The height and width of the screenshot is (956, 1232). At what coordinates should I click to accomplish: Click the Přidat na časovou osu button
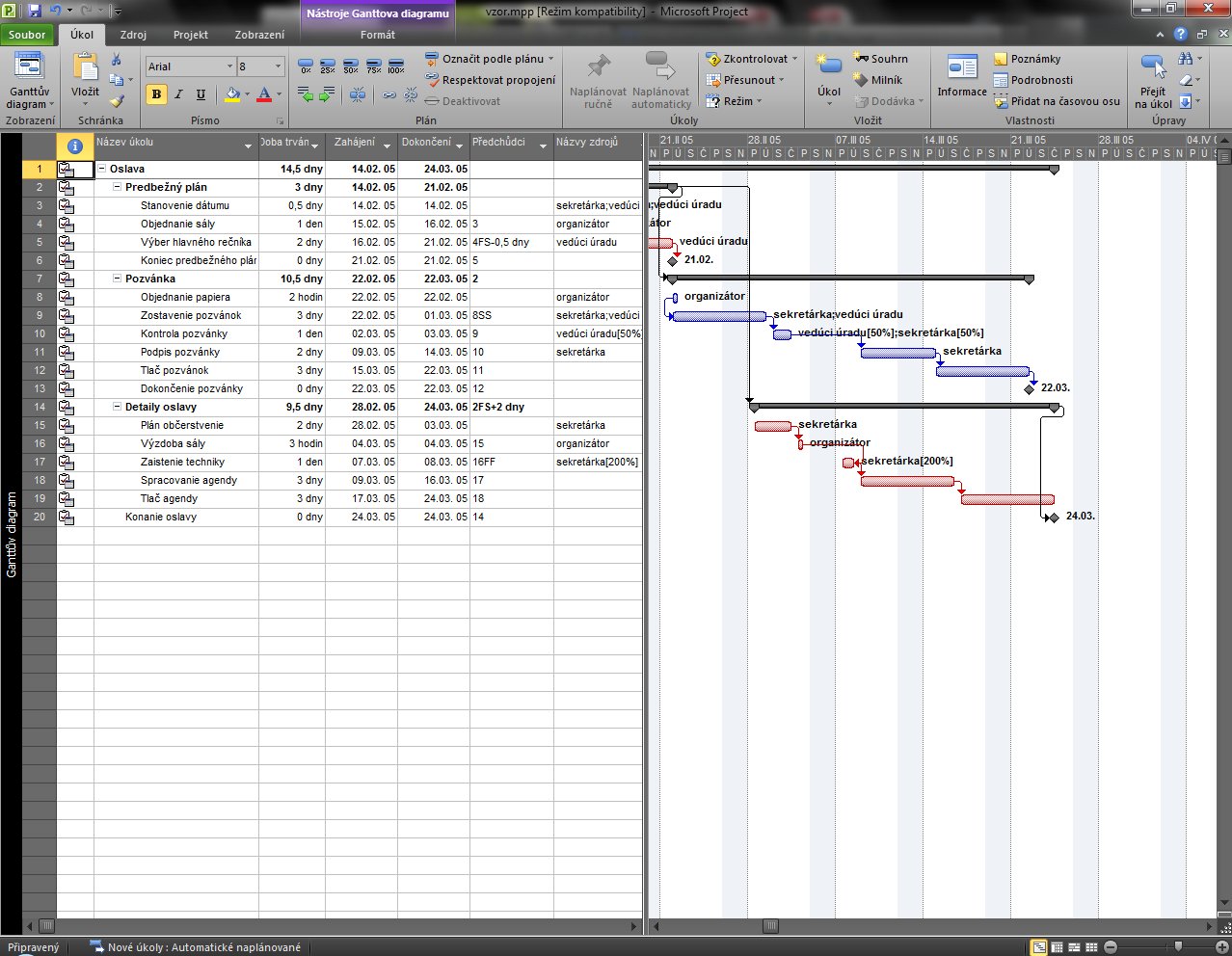[x=1058, y=101]
